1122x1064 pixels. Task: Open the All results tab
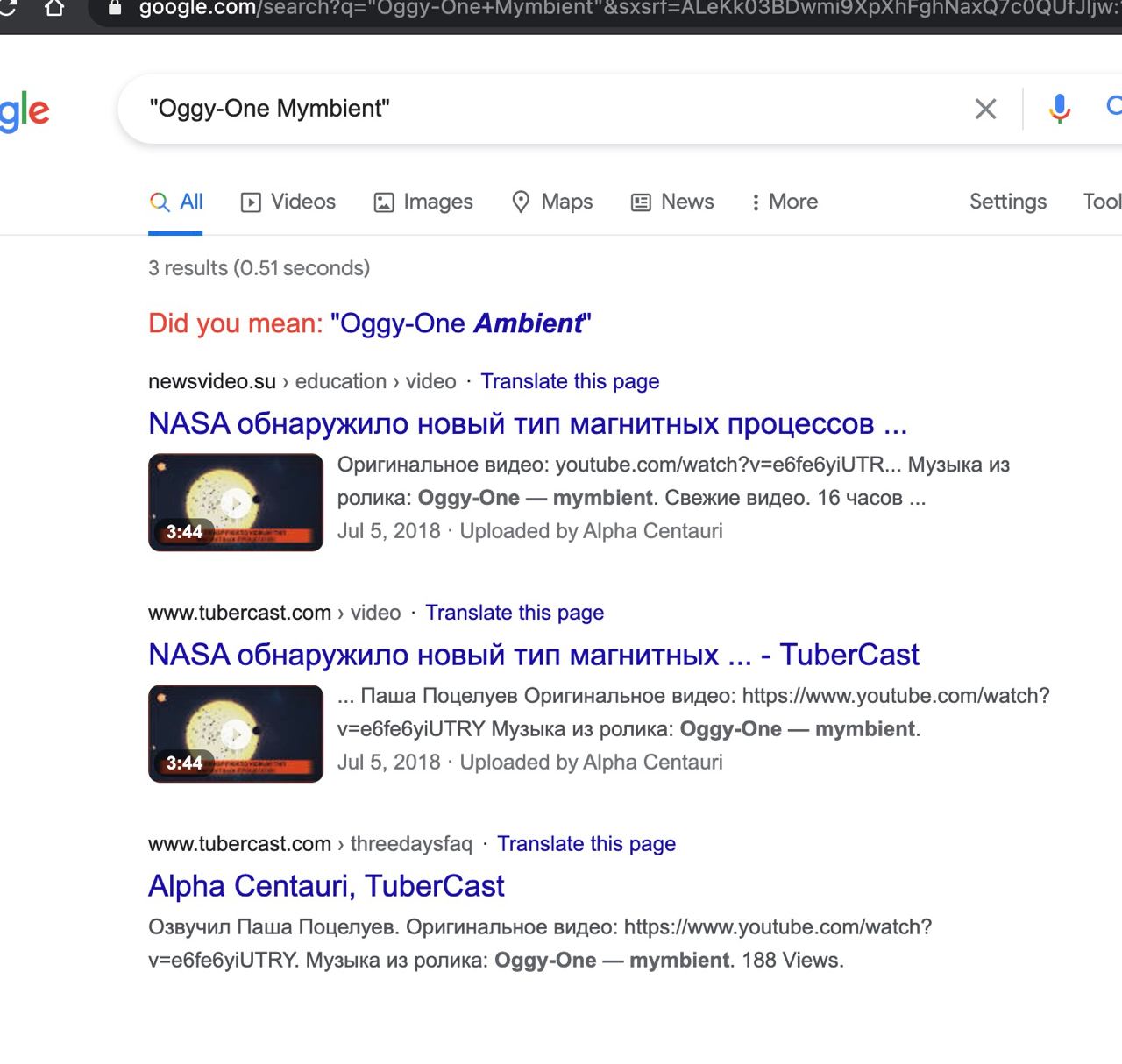[x=176, y=202]
